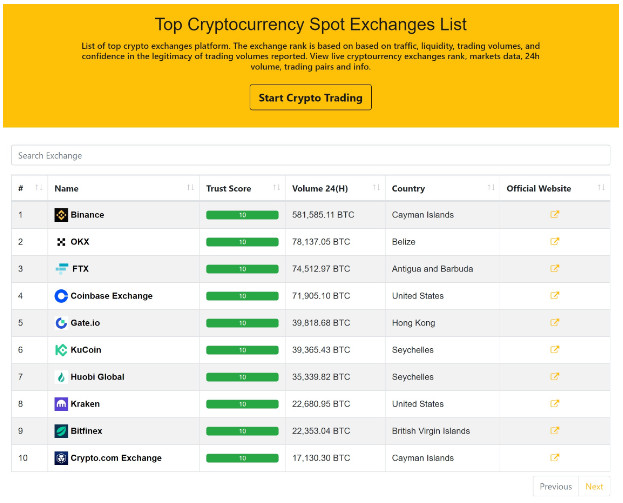The image size is (623, 503).
Task: Click OKX trust score bar
Action: coord(242,242)
